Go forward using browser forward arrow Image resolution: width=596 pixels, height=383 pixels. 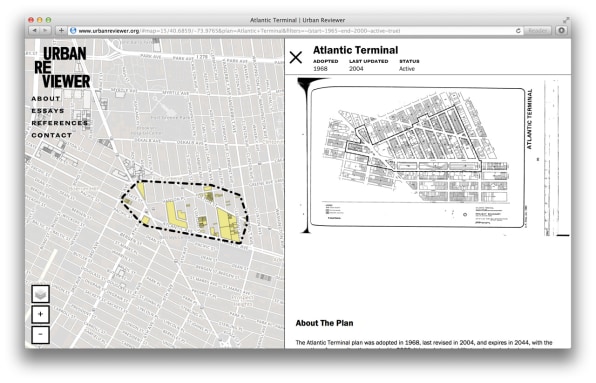(45, 30)
